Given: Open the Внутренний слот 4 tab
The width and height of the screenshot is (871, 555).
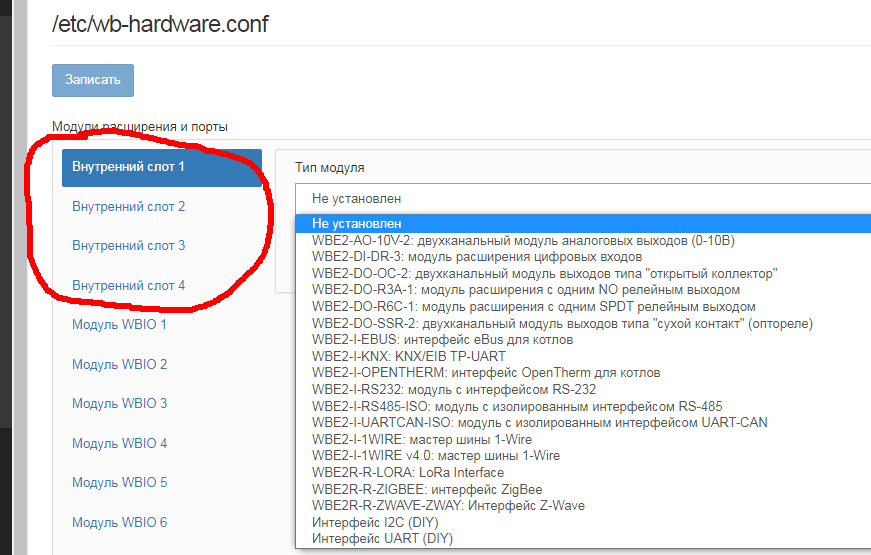Looking at the screenshot, I should pos(128,286).
